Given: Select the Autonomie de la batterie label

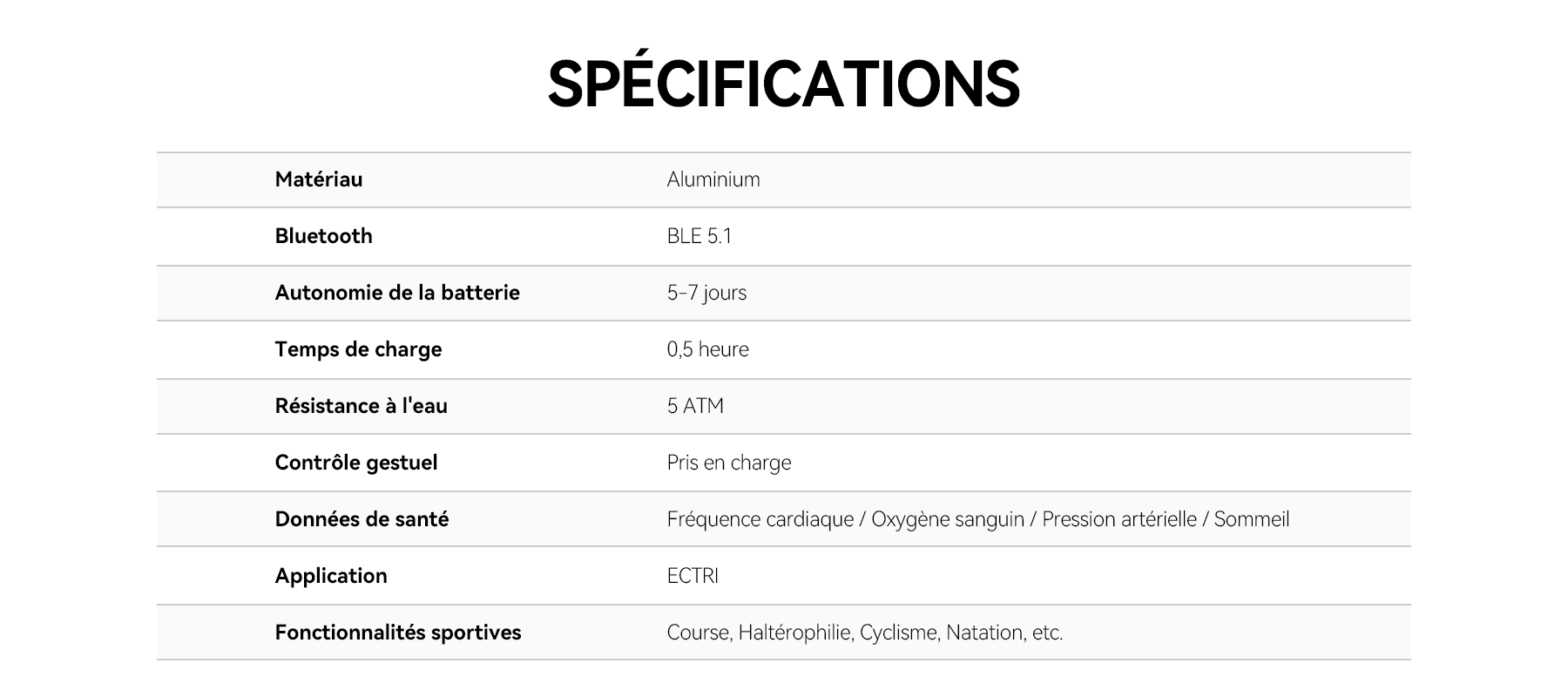Looking at the screenshot, I should click(x=397, y=293).
